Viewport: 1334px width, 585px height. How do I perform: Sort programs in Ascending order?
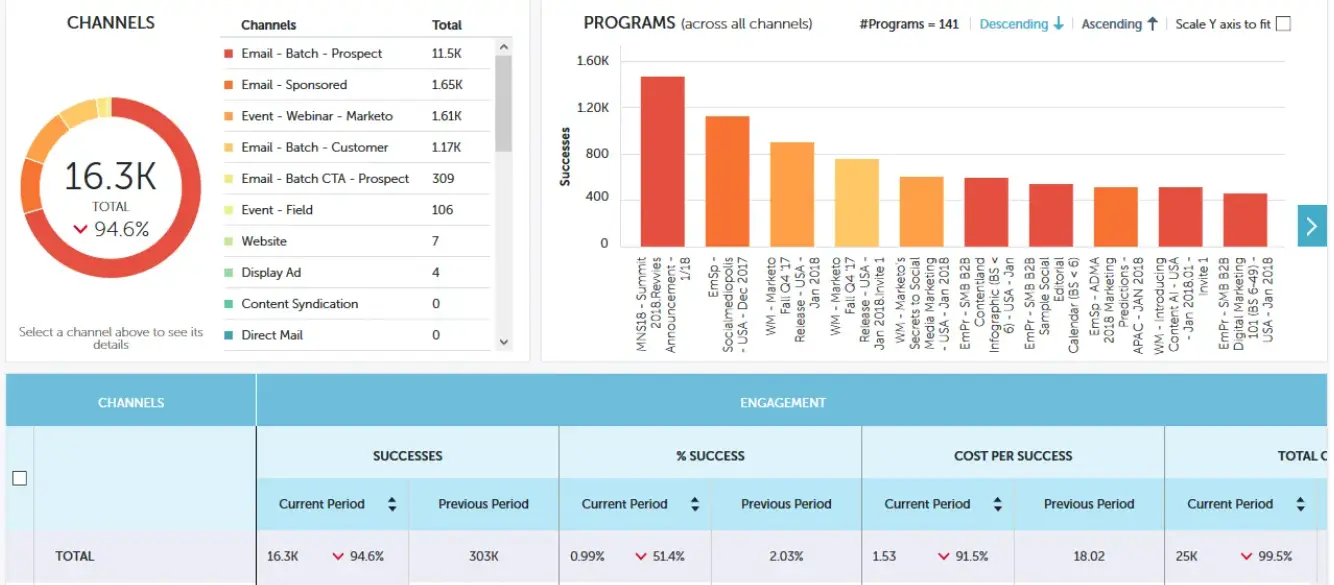coord(1119,24)
